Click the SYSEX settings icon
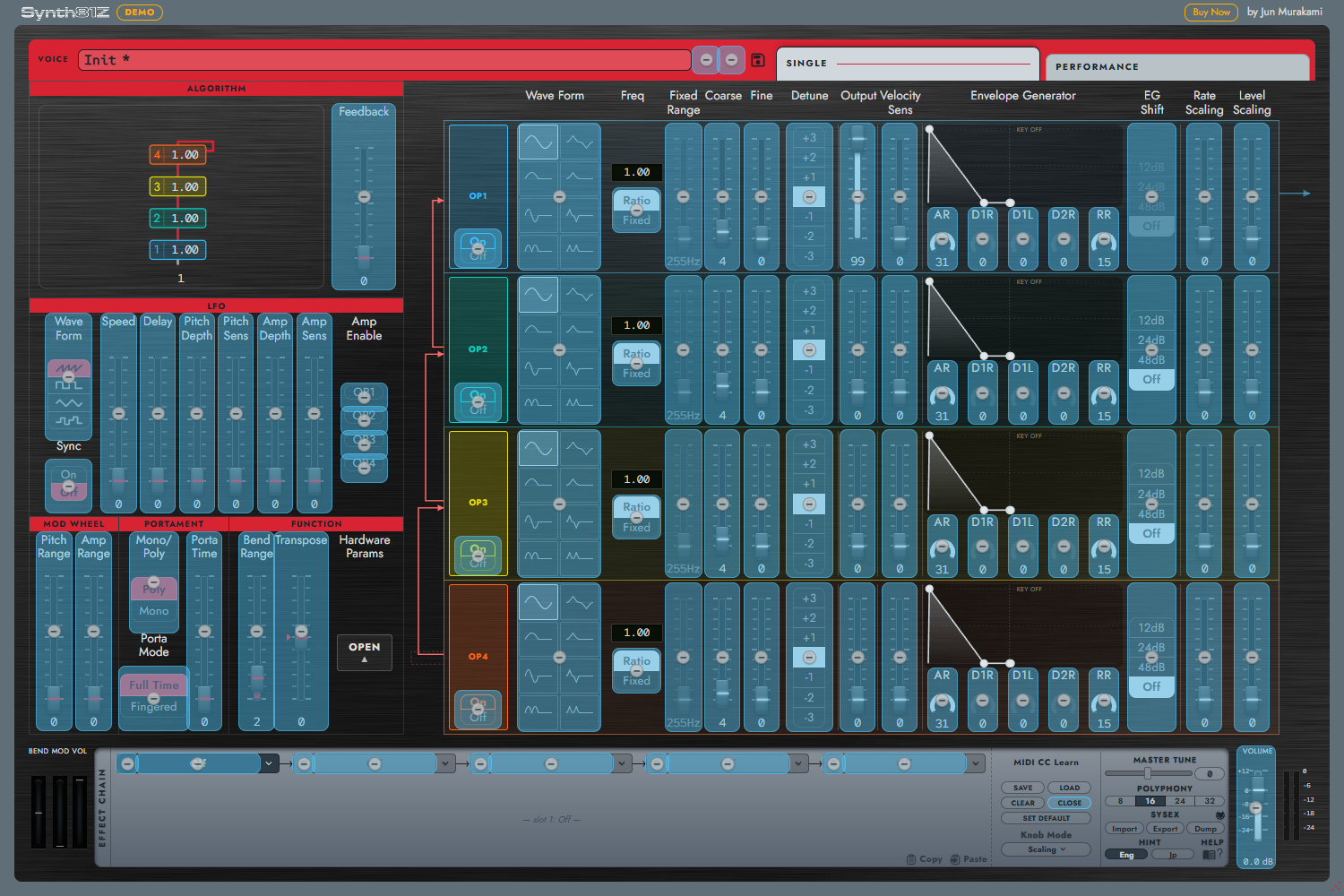Viewport: 1344px width, 896px height. click(x=1219, y=815)
